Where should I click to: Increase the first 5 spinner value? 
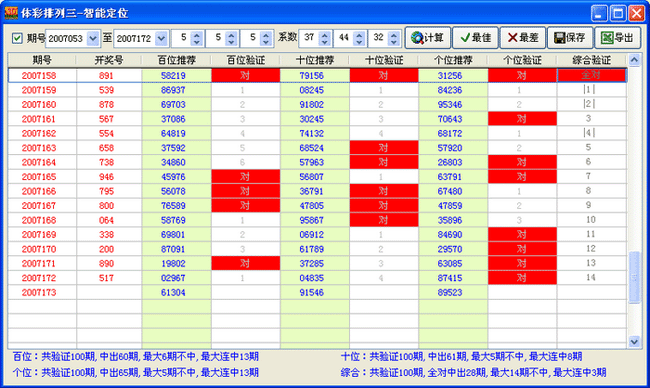click(x=197, y=35)
